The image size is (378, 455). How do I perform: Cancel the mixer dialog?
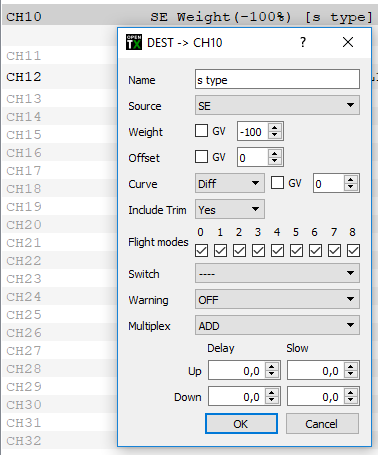tap(322, 424)
